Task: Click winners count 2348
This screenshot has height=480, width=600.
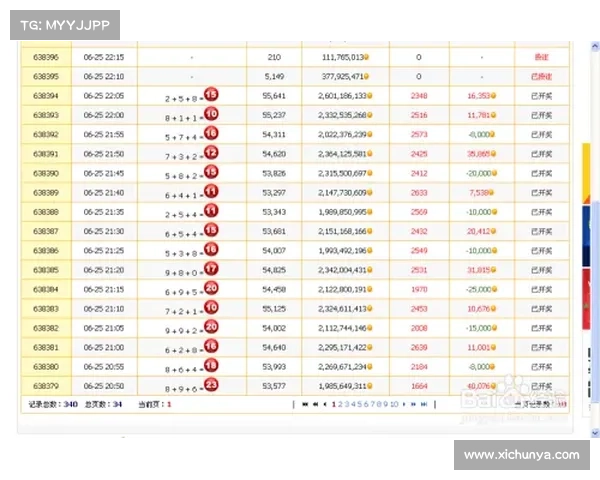Action: 419,96
